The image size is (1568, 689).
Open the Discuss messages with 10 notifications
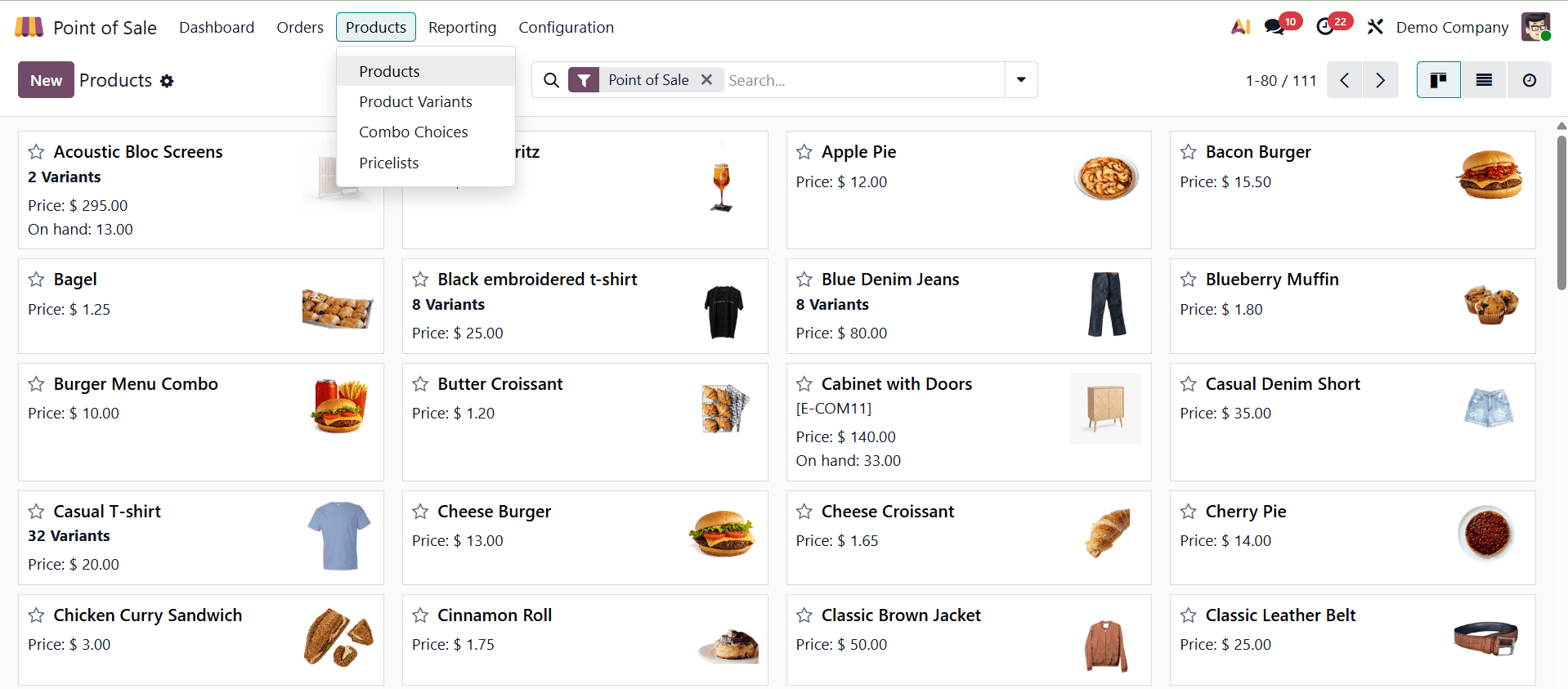pos(1274,26)
